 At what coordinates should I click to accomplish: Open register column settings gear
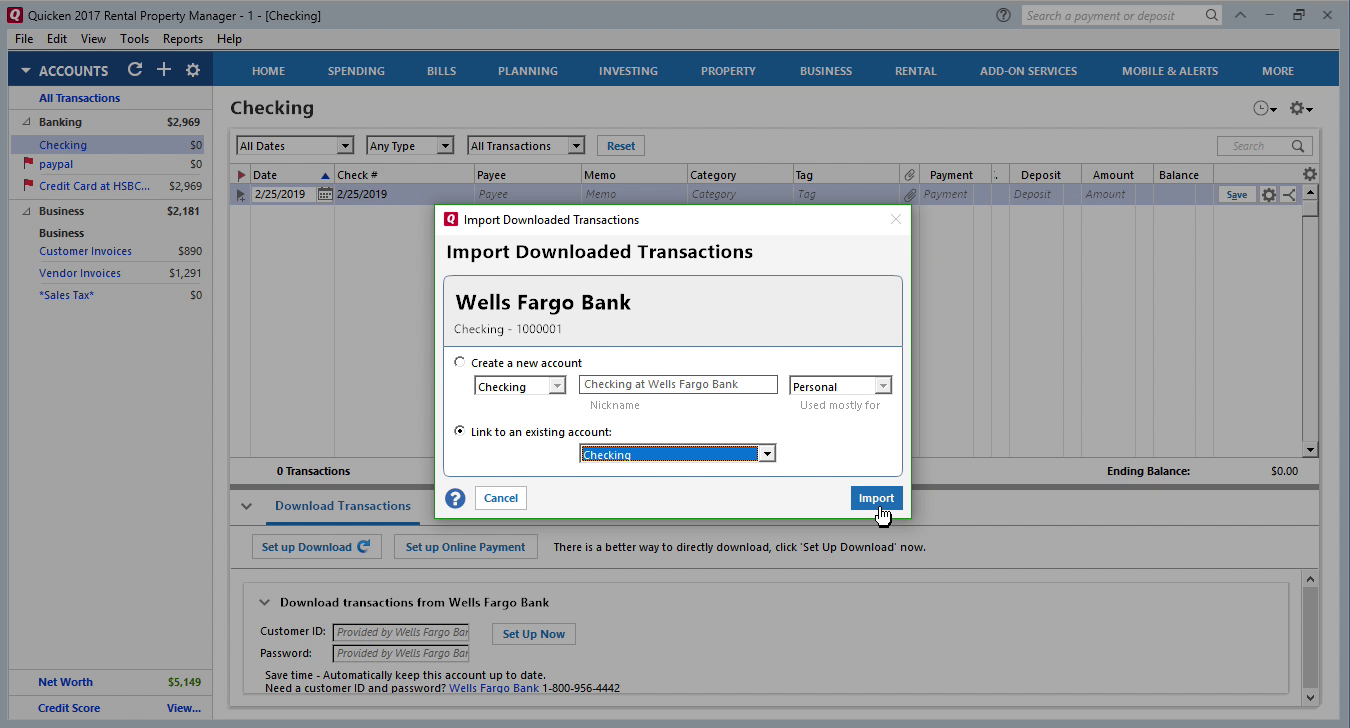pyautogui.click(x=1310, y=174)
